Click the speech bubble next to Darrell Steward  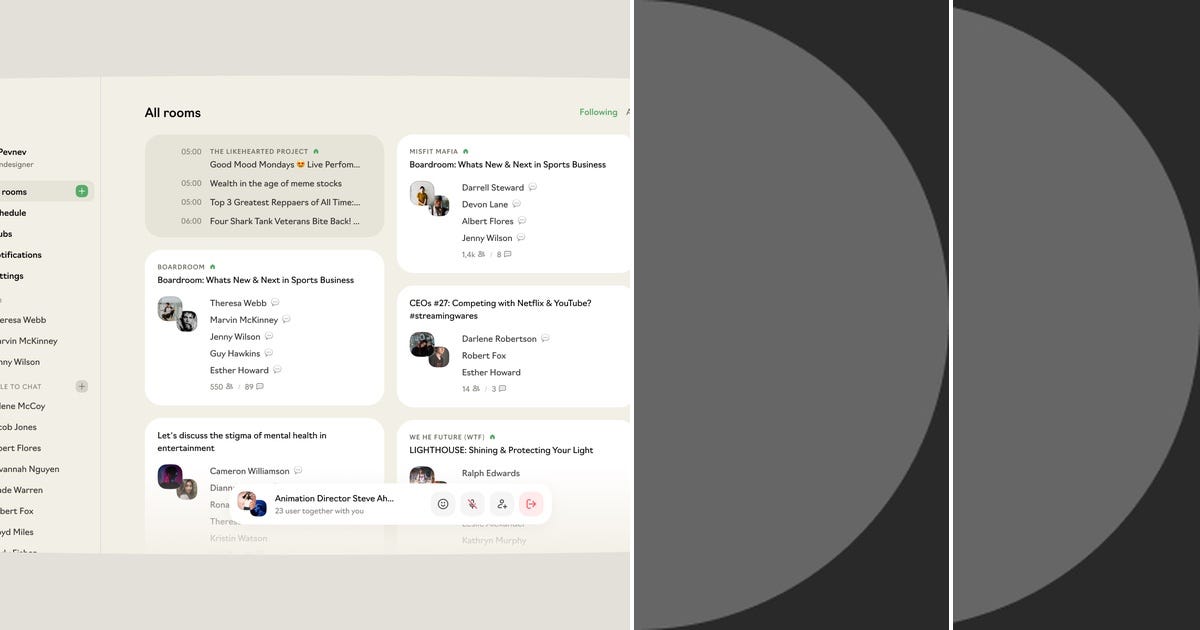point(532,187)
